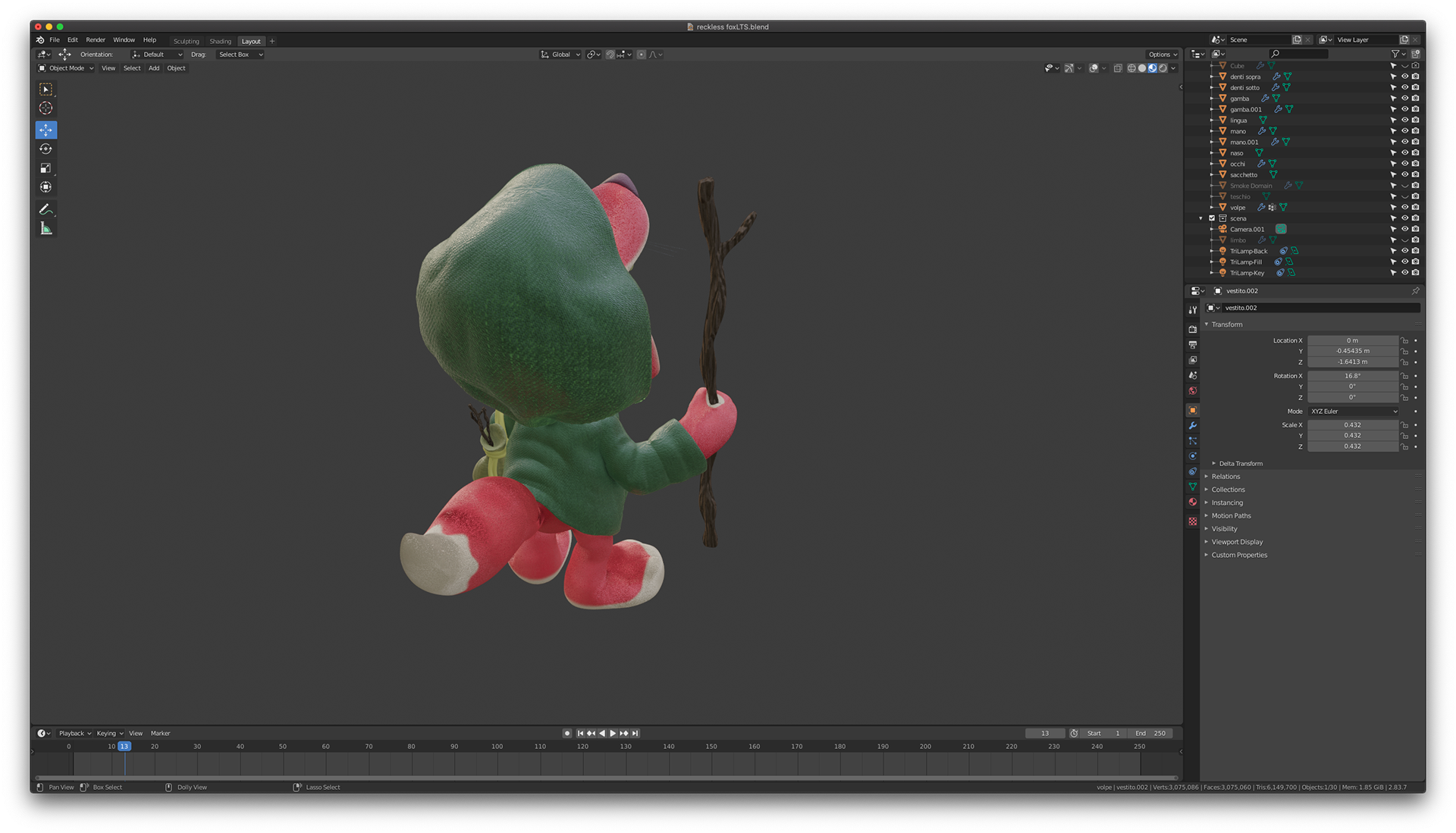Open the Material properties tab
This screenshot has width=1456, height=833.
click(1193, 502)
